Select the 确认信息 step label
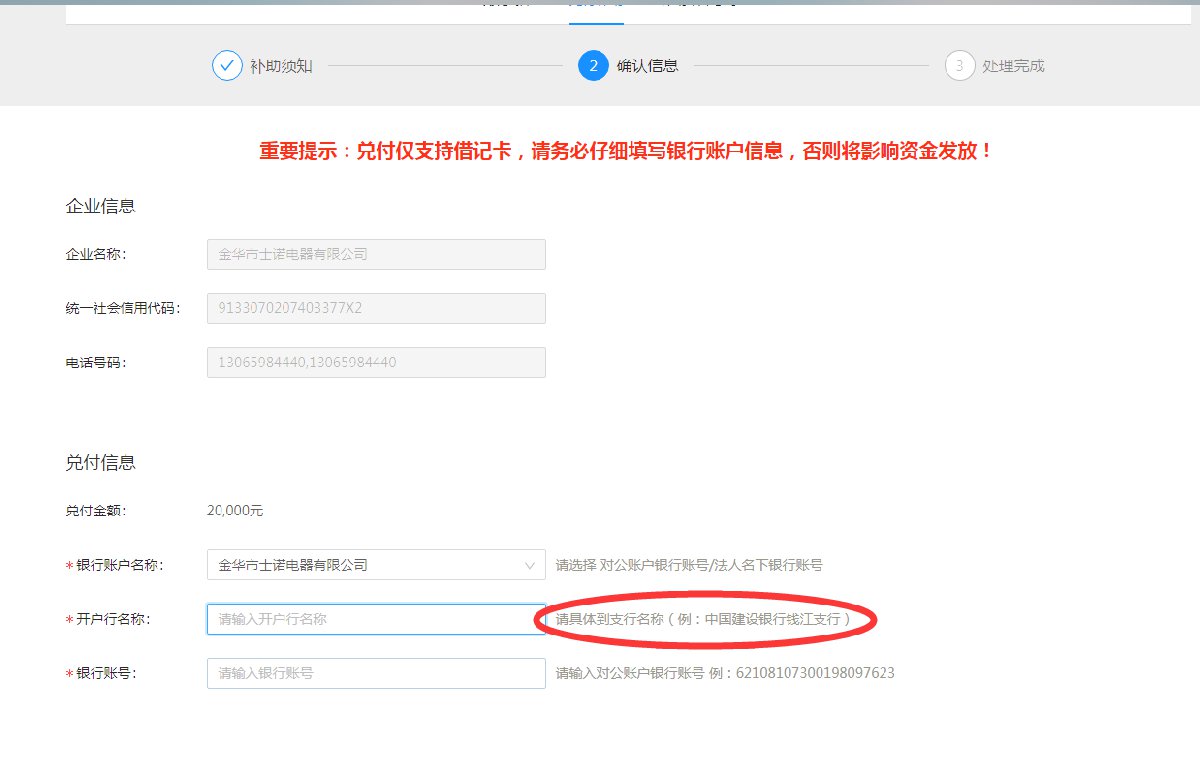Image resolution: width=1200 pixels, height=757 pixels. 647,66
